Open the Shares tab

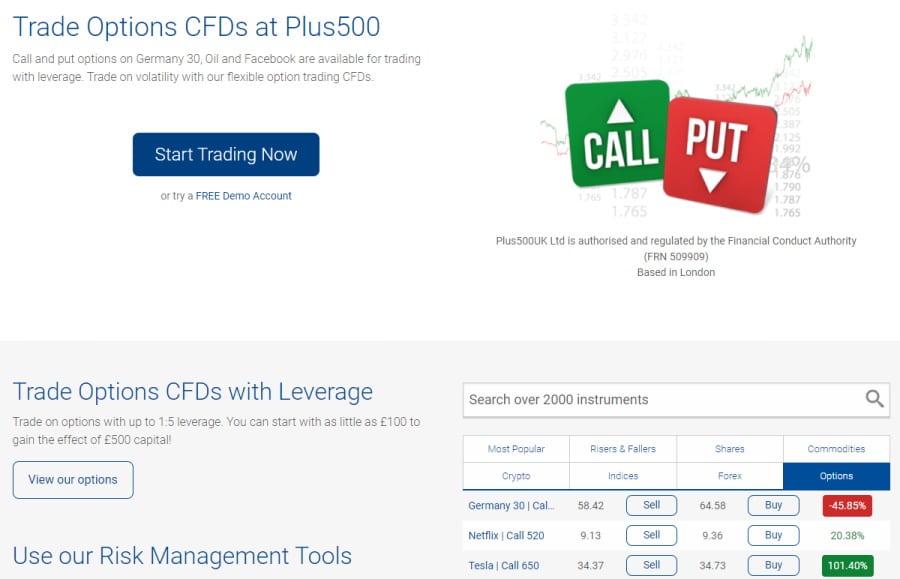tap(730, 449)
